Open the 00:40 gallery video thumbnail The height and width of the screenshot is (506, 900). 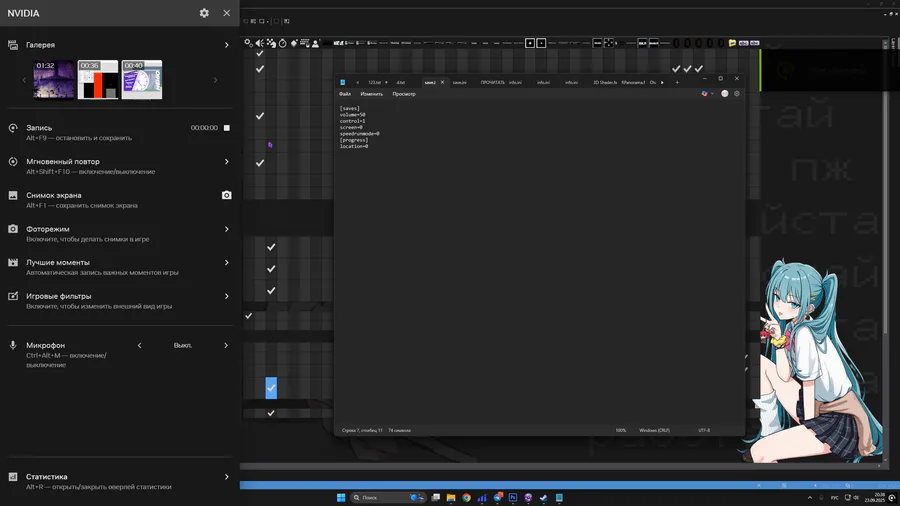pos(142,80)
